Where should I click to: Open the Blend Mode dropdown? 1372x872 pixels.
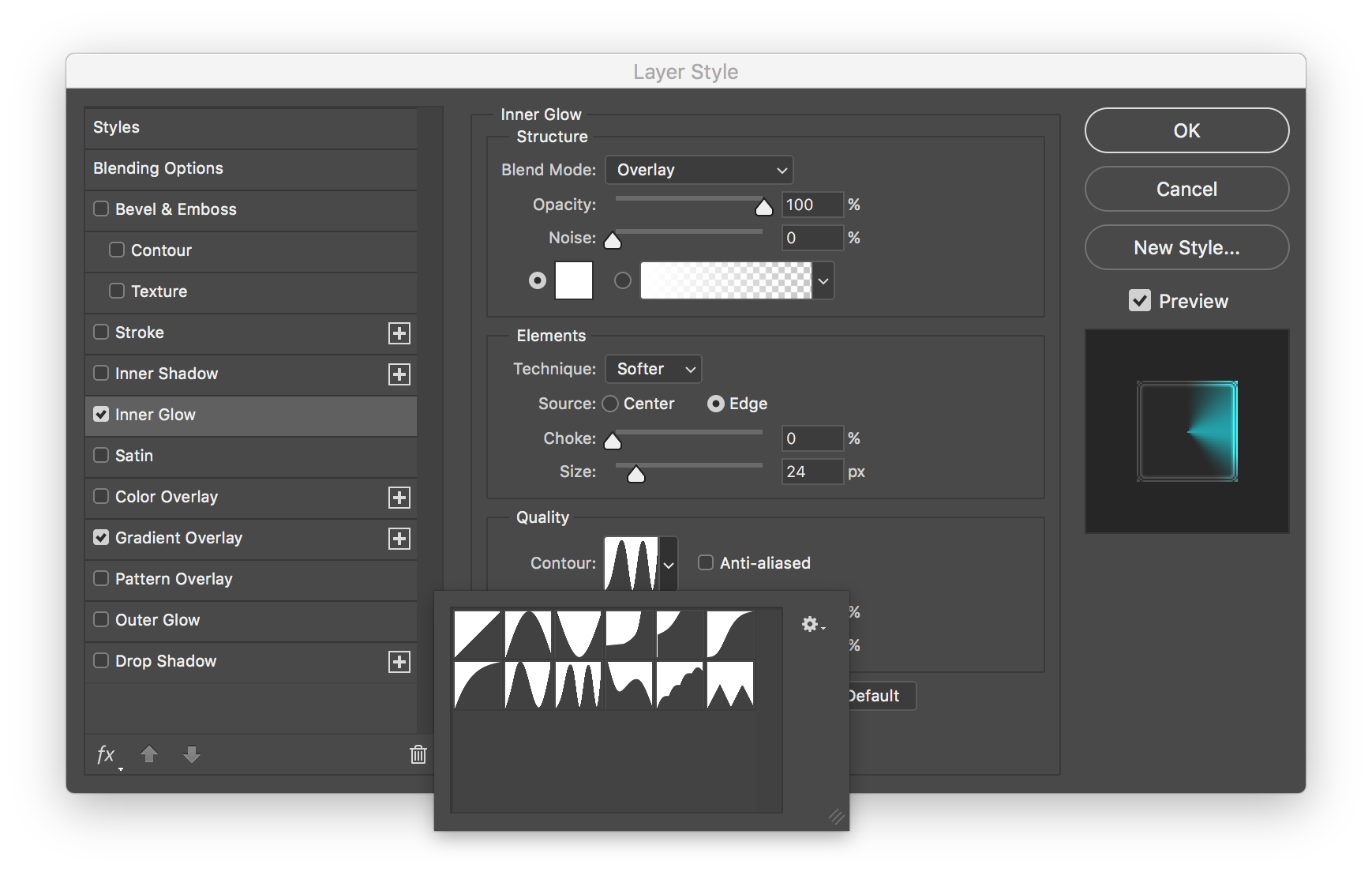[699, 169]
